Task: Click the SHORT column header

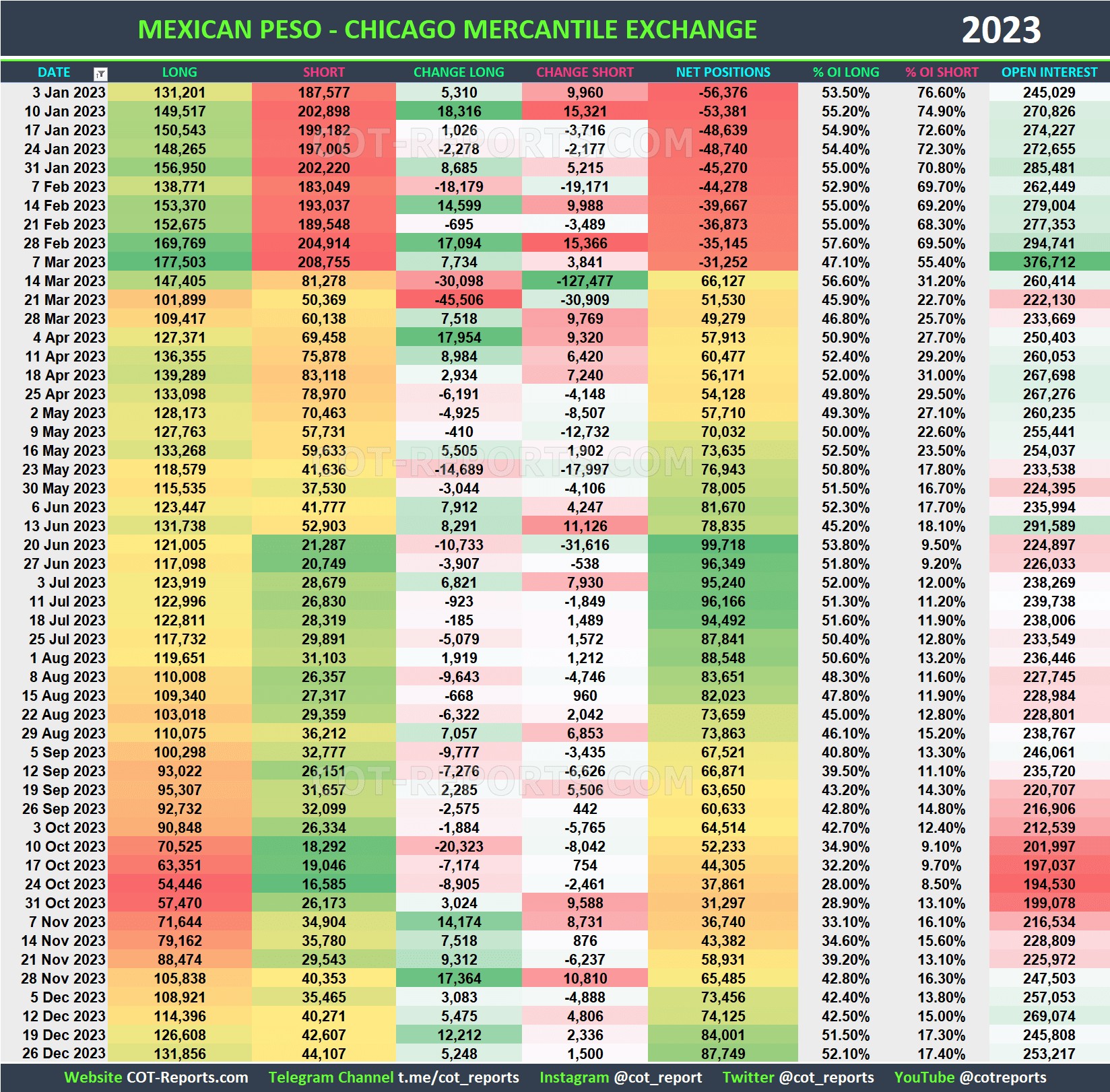Action: pos(323,72)
